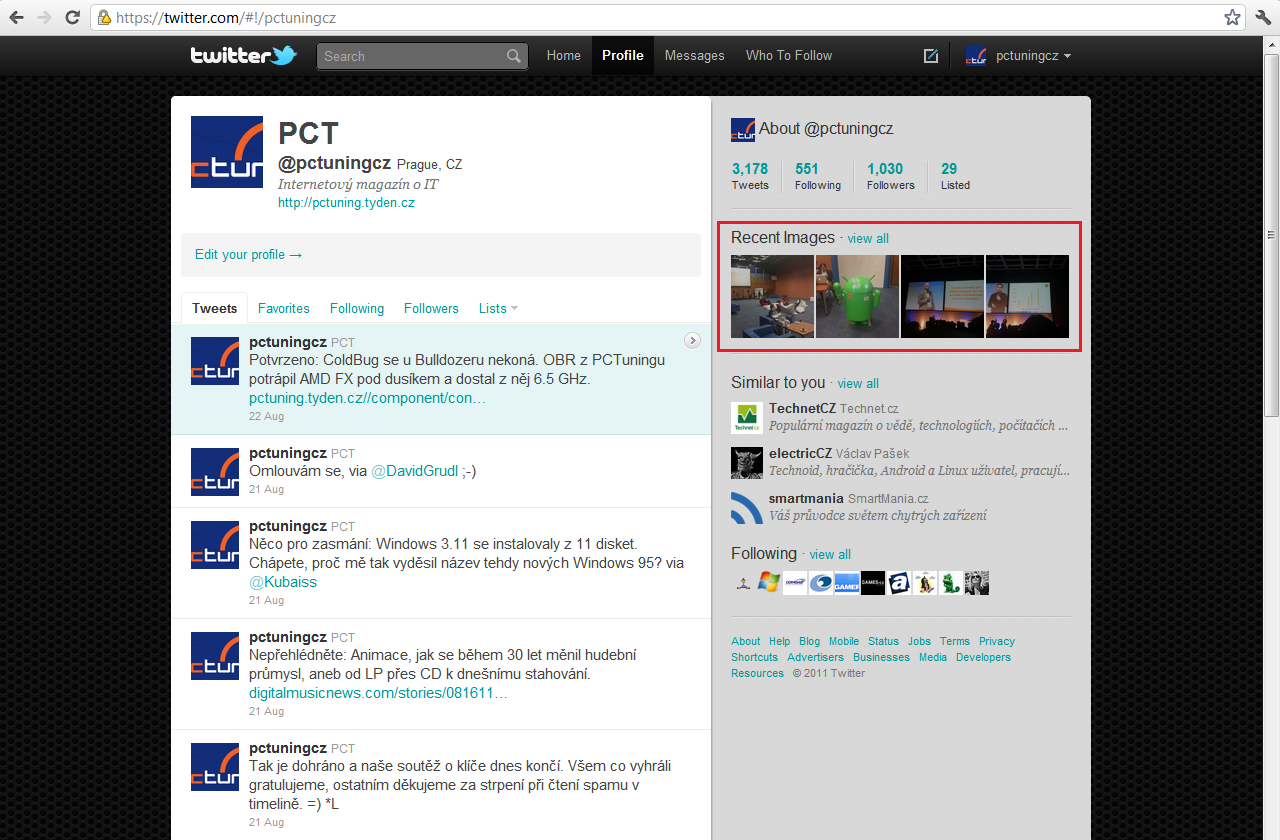Screen dimensions: 1280x840
Task: Click the electricCZ avatar icon
Action: (747, 462)
